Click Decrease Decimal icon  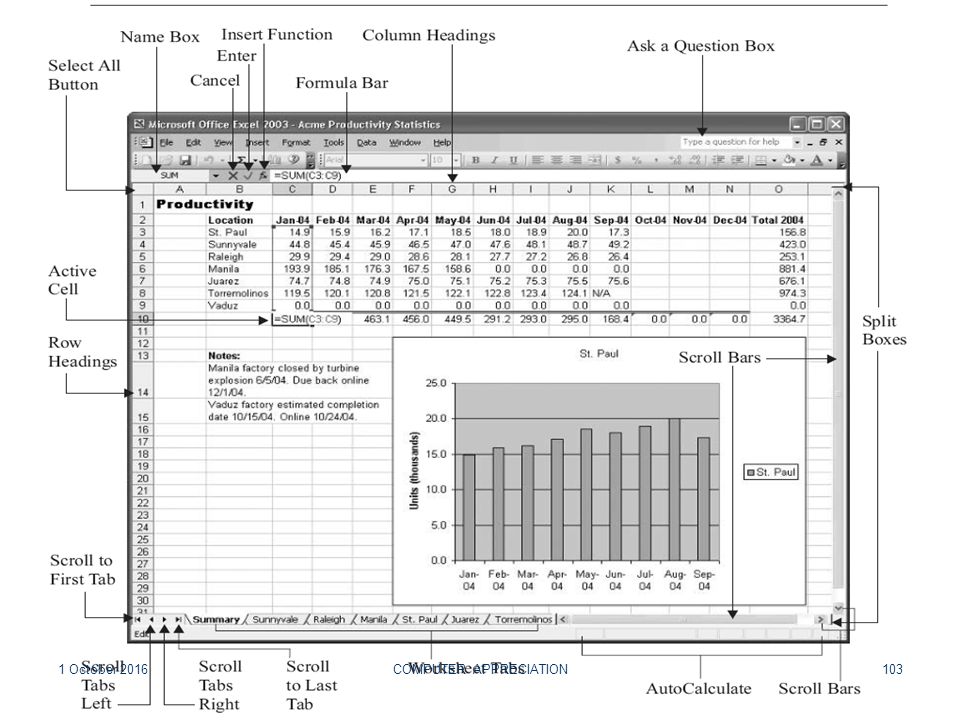(x=695, y=160)
